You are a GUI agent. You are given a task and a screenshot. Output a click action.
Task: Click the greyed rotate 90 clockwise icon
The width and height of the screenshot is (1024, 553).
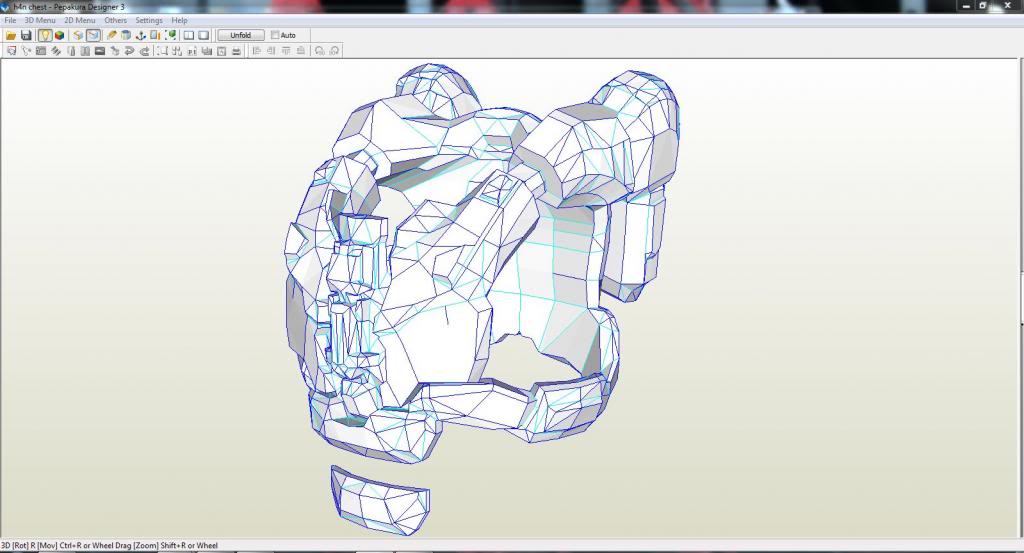(x=334, y=51)
